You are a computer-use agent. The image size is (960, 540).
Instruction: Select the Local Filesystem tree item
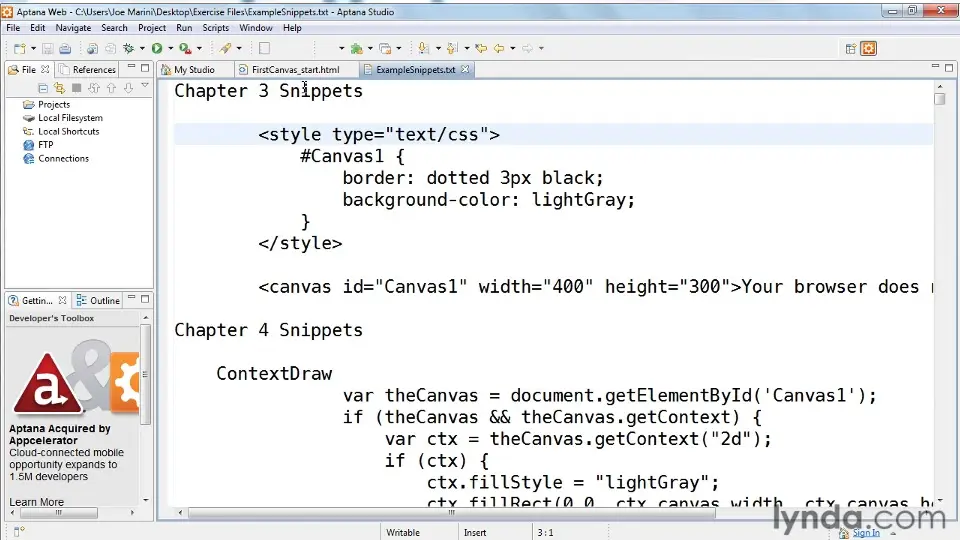click(70, 118)
